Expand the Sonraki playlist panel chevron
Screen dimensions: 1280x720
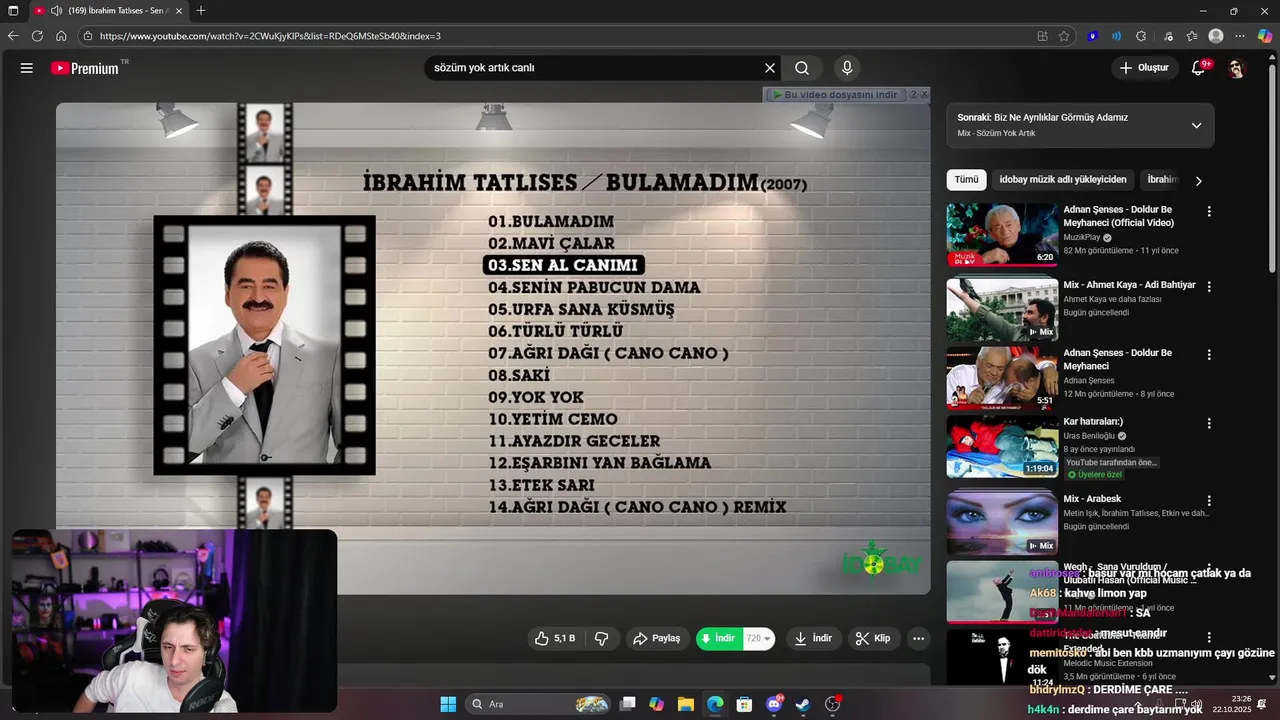coord(1196,125)
